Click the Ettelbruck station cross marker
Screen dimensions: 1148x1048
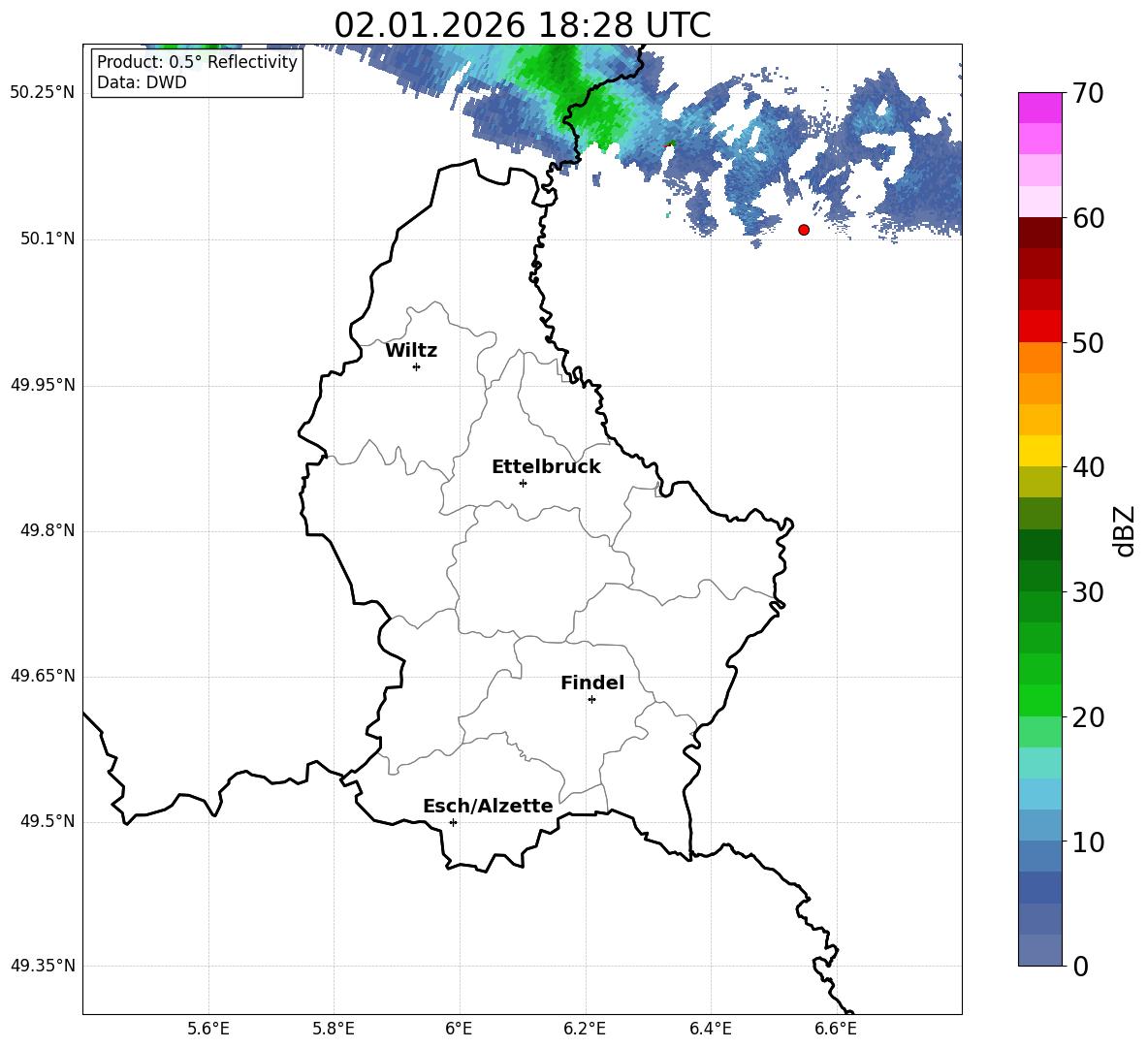click(523, 483)
